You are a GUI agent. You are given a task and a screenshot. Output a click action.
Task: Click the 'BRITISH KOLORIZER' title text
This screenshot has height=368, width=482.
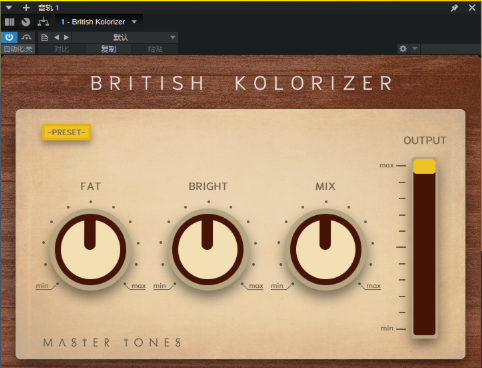(x=242, y=83)
